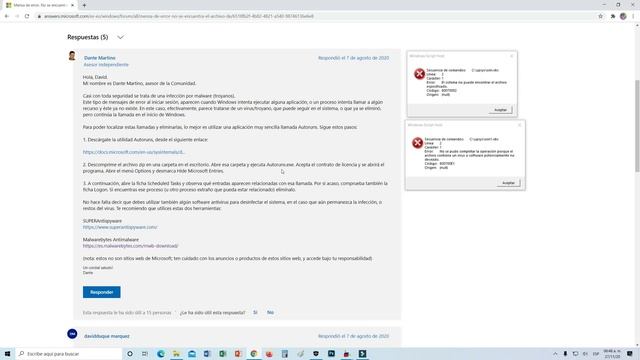Click the 'Malwarebytes Antimalware' heading text

click(x=111, y=240)
